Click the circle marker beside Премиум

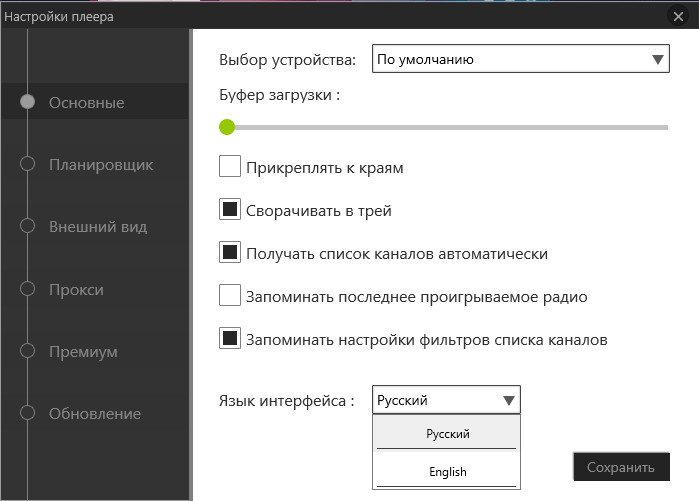coord(27,350)
